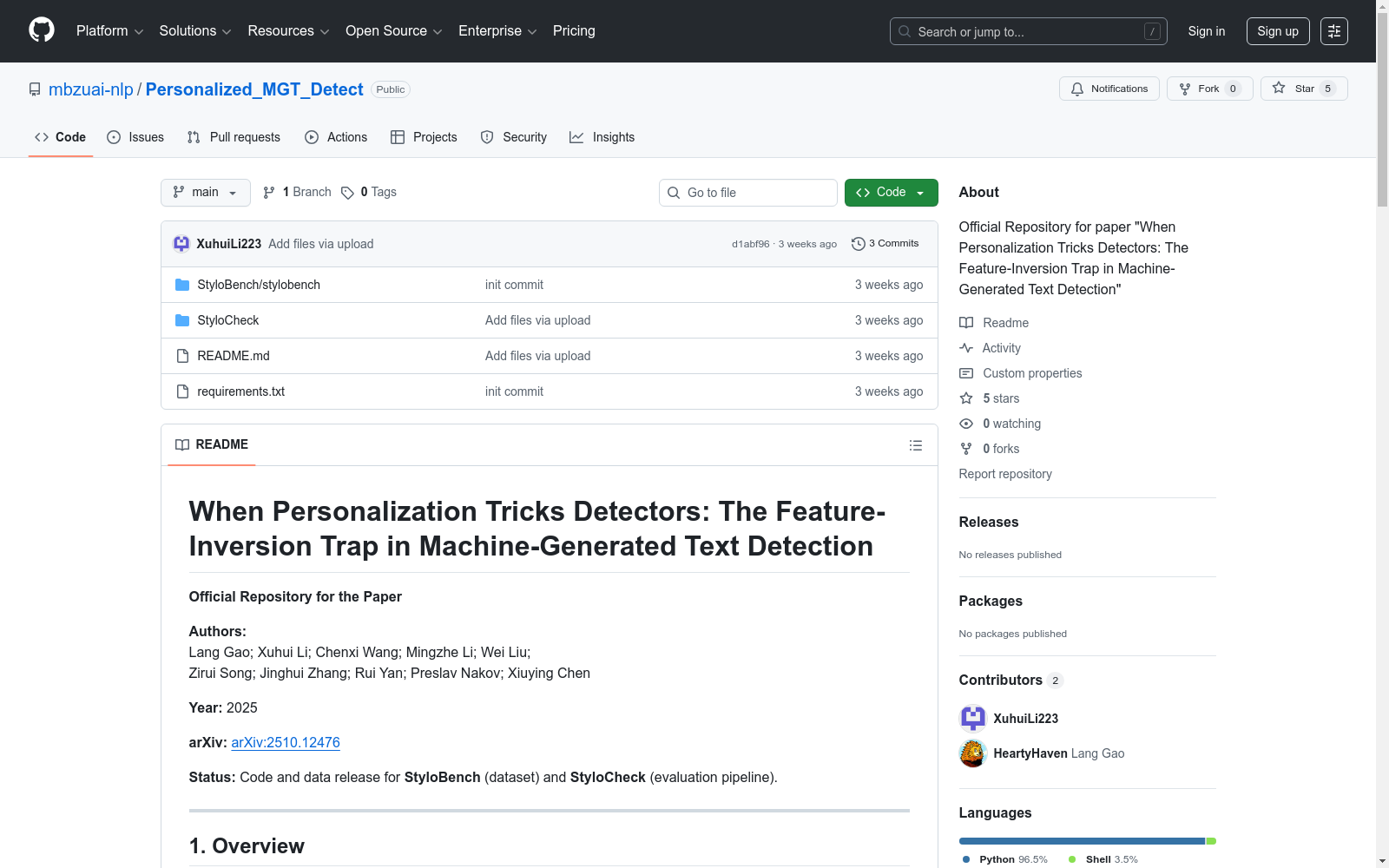1389x868 pixels.
Task: Open the Insights tab
Action: pyautogui.click(x=602, y=137)
